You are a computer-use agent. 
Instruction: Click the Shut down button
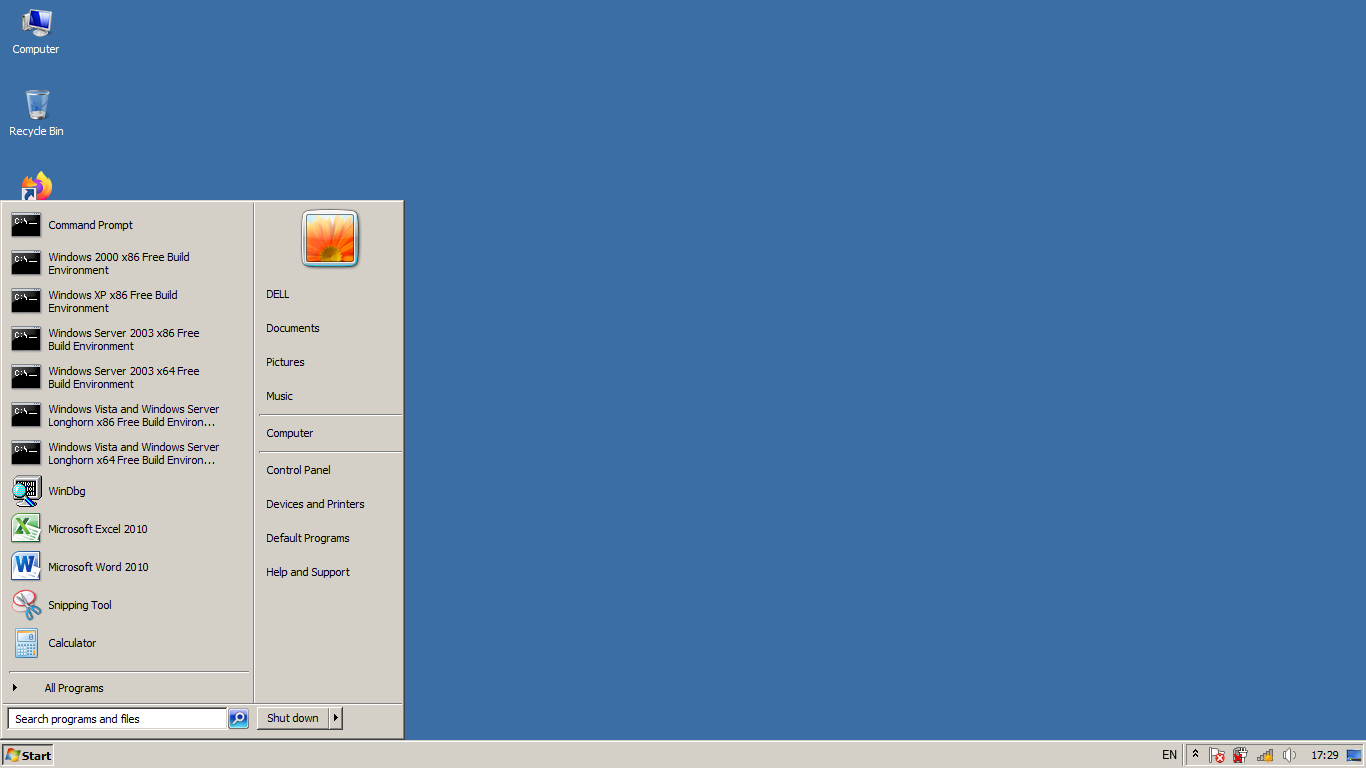[x=293, y=718]
